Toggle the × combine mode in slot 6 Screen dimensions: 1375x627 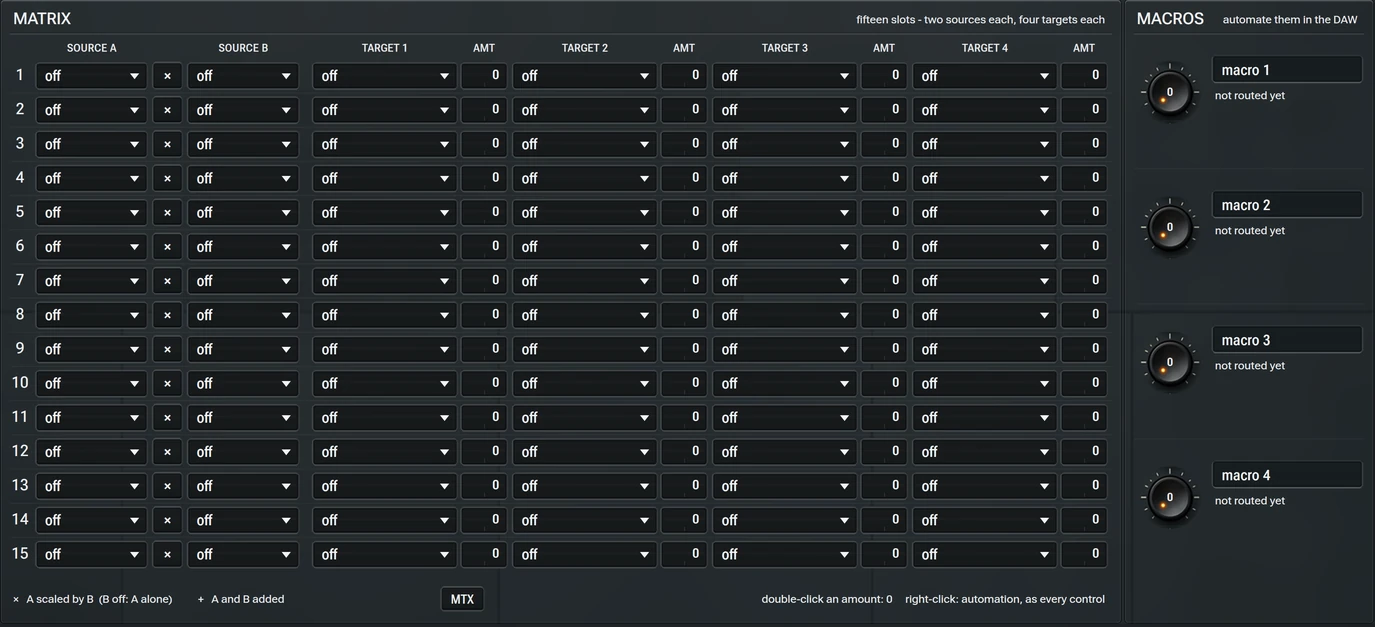[x=167, y=246]
